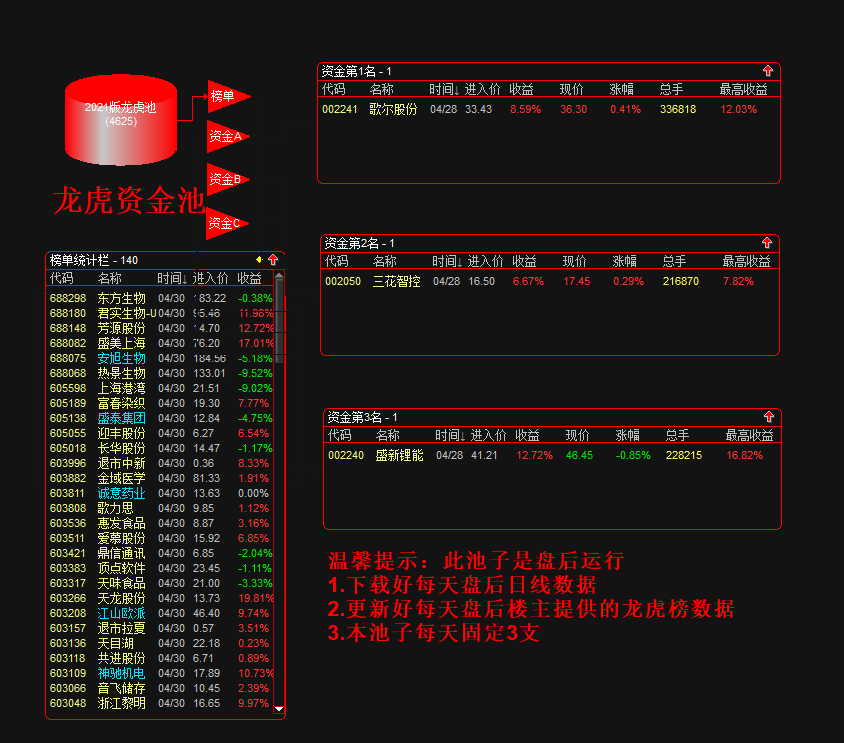Select the 资金A arrow node
Viewport: 844px width, 743px height.
coord(224,136)
